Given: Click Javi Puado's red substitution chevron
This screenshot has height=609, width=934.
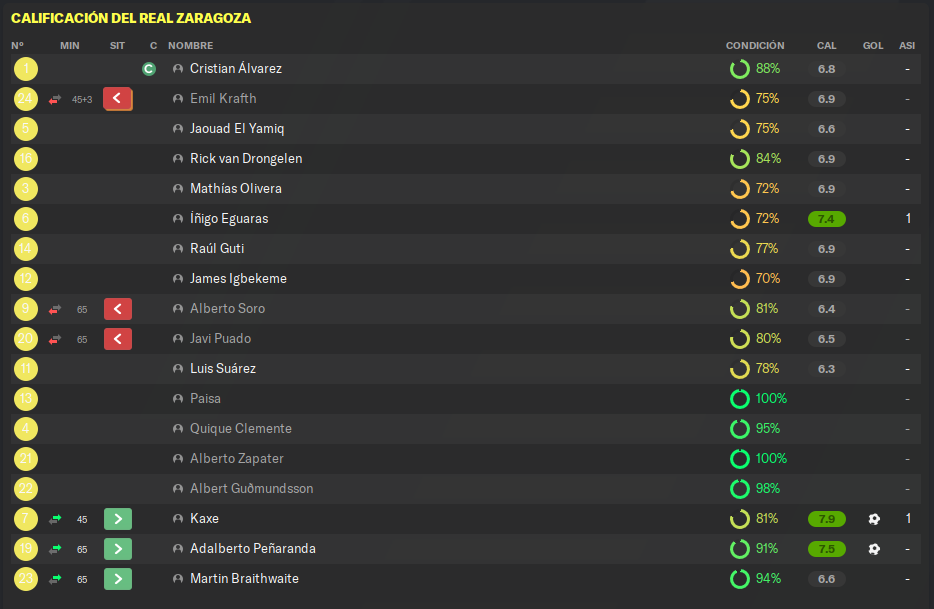Looking at the screenshot, I should click(x=118, y=339).
